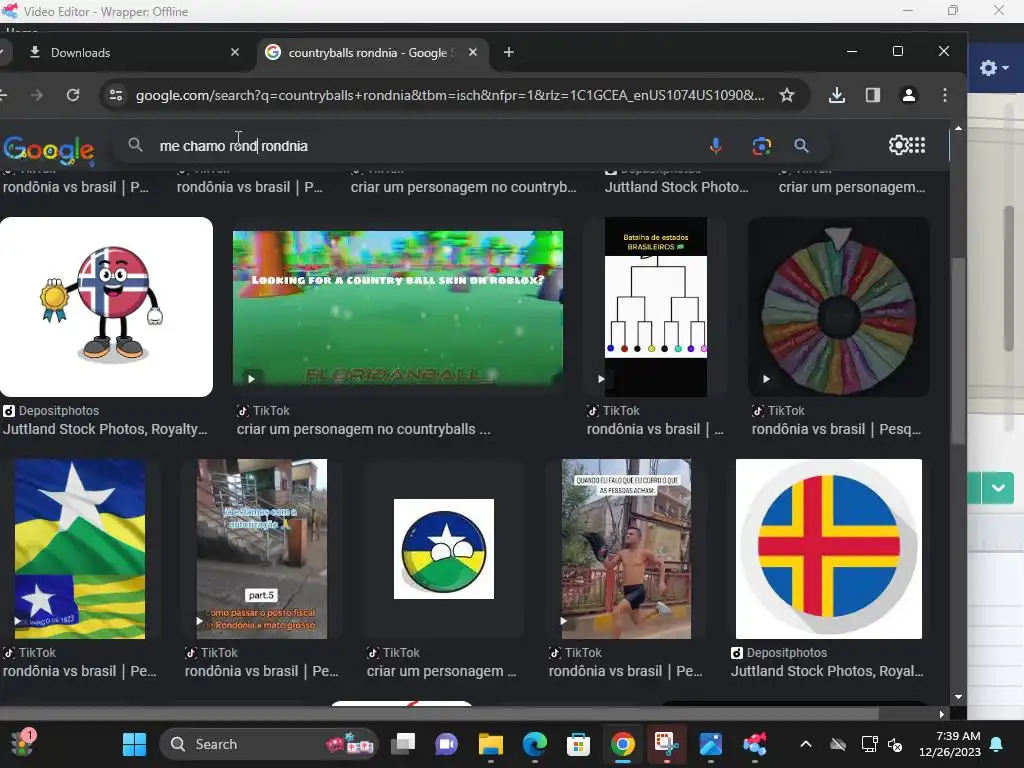1024x768 pixels.
Task: Click horizontal scrollbar right arrow
Action: coord(942,714)
